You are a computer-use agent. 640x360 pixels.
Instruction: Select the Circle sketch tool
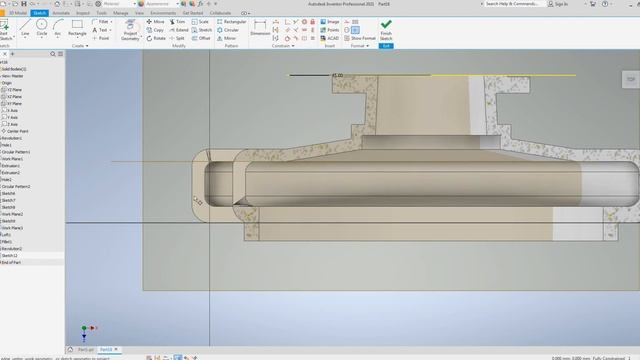pyautogui.click(x=42, y=29)
